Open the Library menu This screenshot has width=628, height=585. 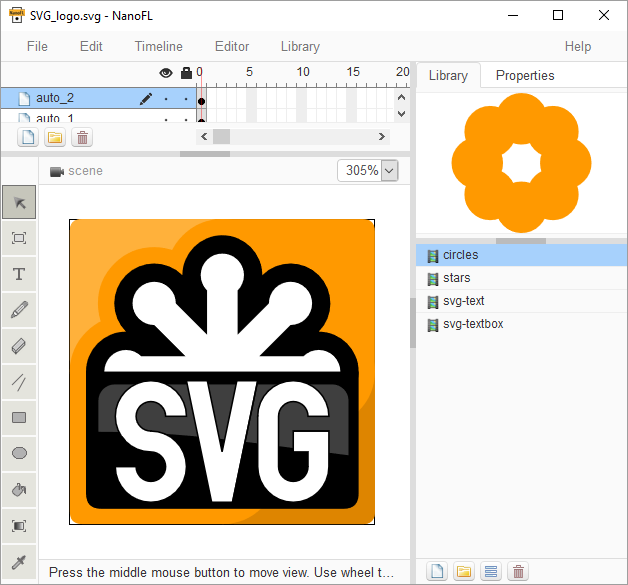300,46
